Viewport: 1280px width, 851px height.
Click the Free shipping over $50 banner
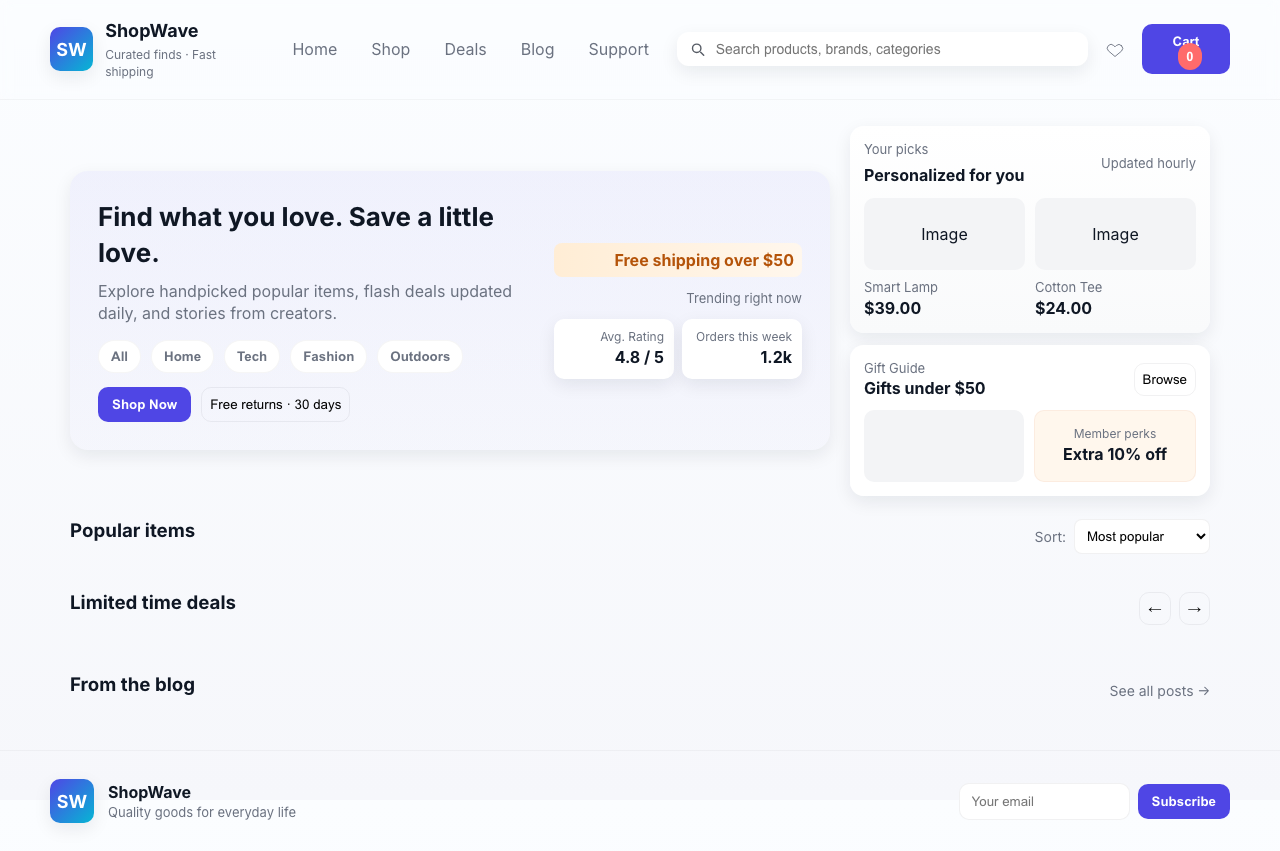678,260
